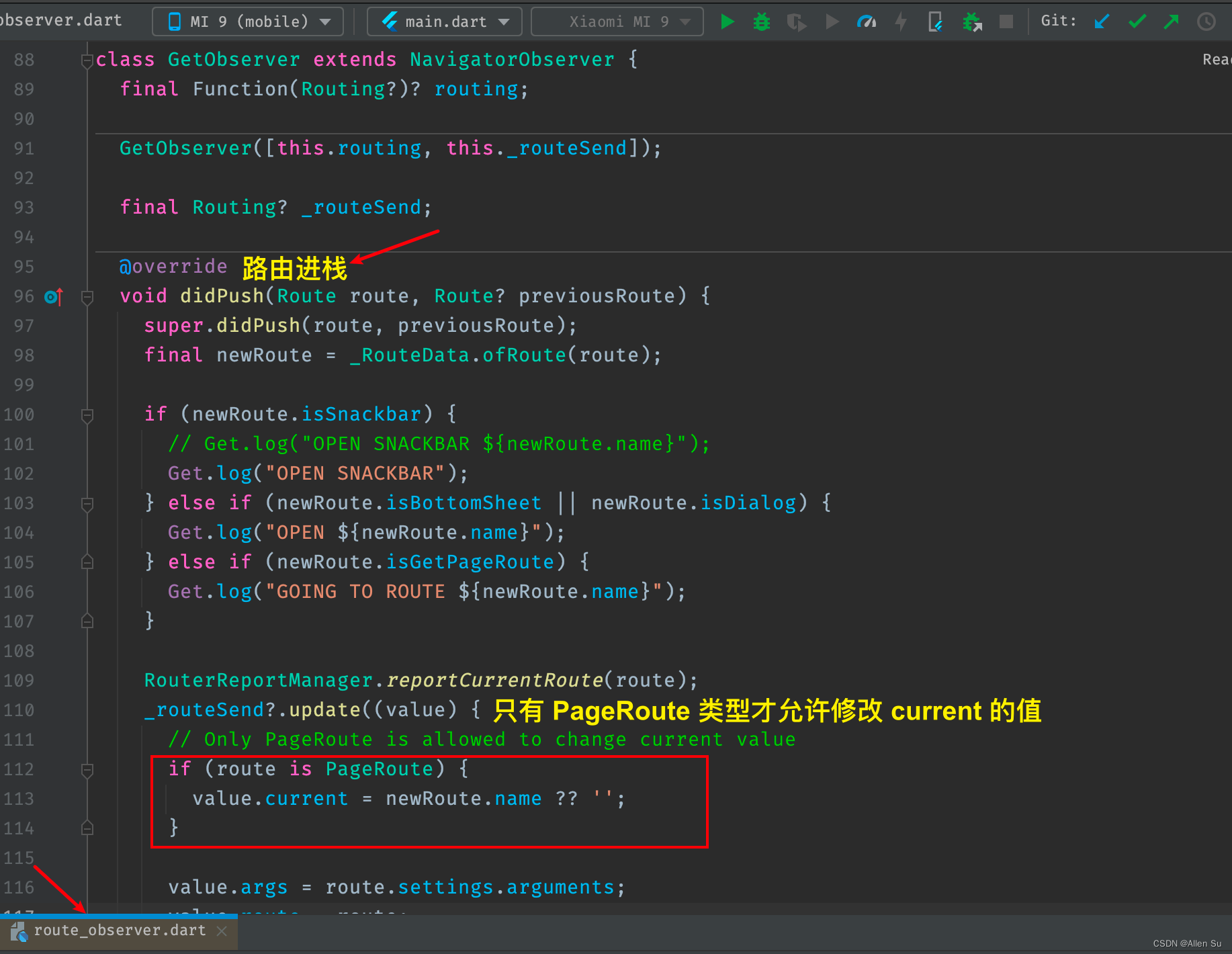
Task: Click _RouteData on line 98
Action: pyautogui.click(x=409, y=355)
